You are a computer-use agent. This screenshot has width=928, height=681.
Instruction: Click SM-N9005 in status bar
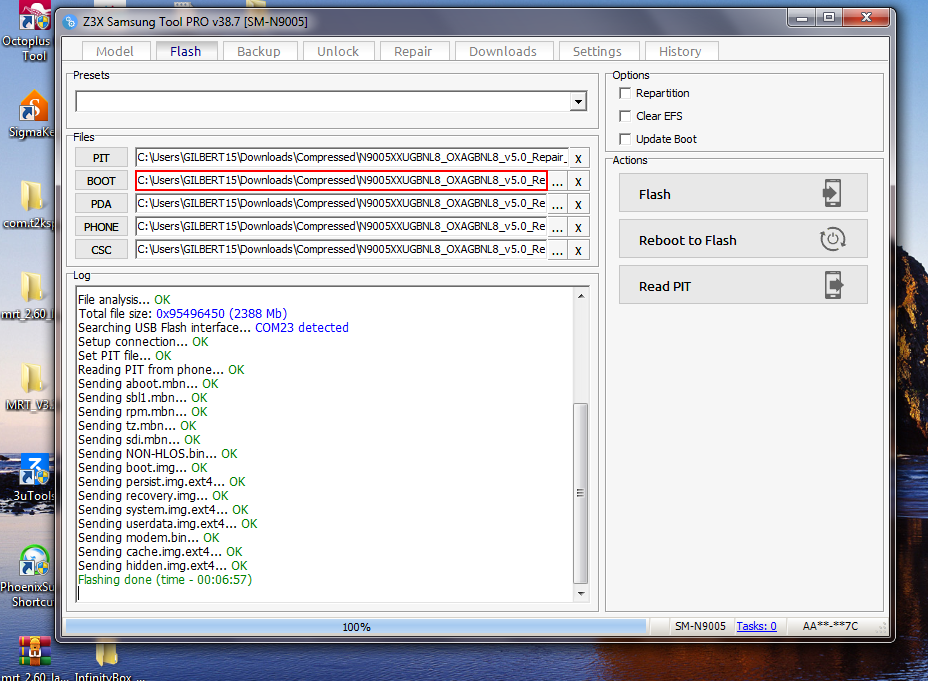coord(700,626)
